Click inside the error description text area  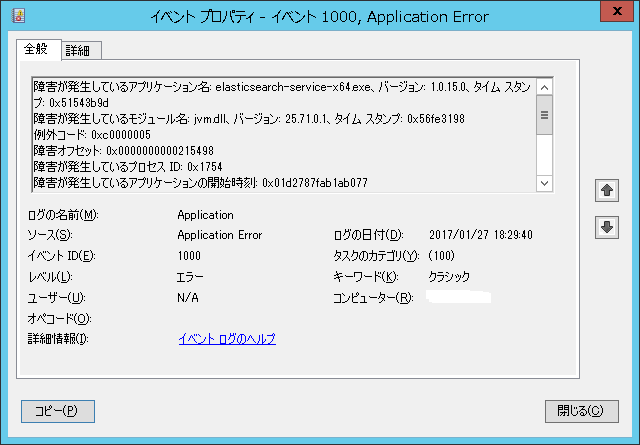285,133
